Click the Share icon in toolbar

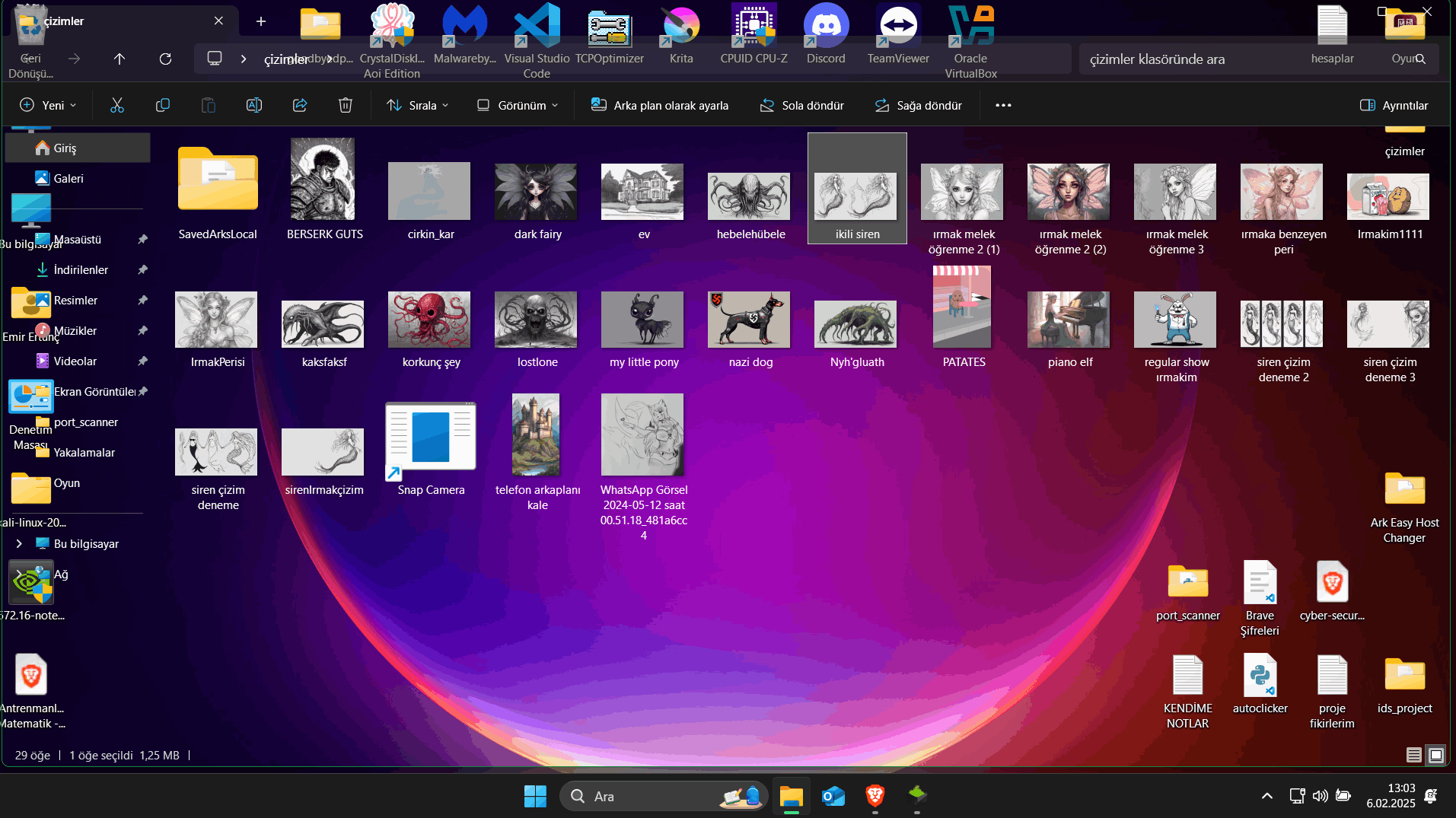pos(300,105)
